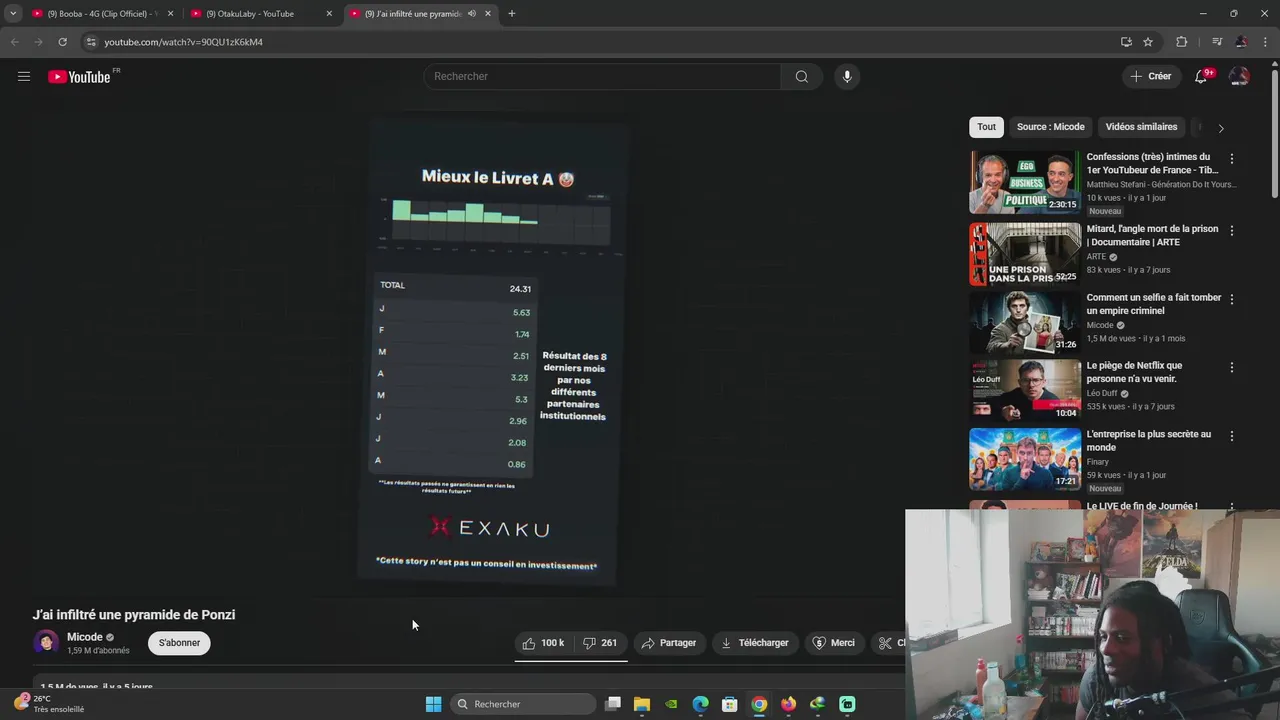
Task: Open the Chrome tab search dropdown
Action: (13, 14)
